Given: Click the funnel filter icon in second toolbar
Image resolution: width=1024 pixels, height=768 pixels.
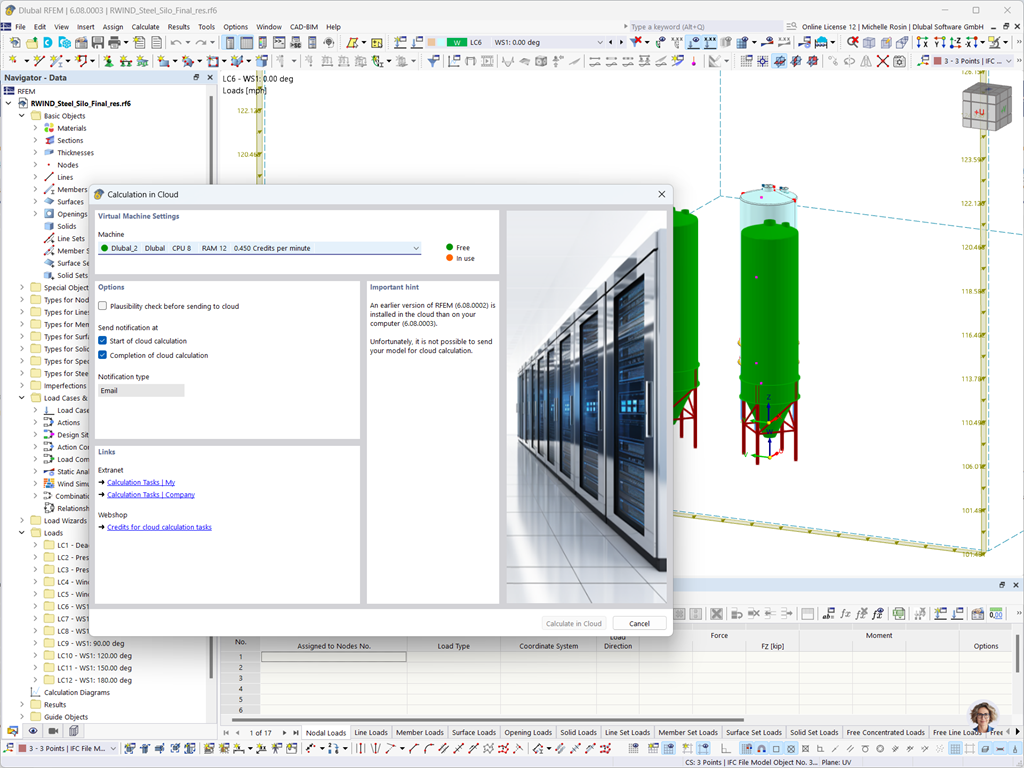Looking at the screenshot, I should tap(433, 61).
